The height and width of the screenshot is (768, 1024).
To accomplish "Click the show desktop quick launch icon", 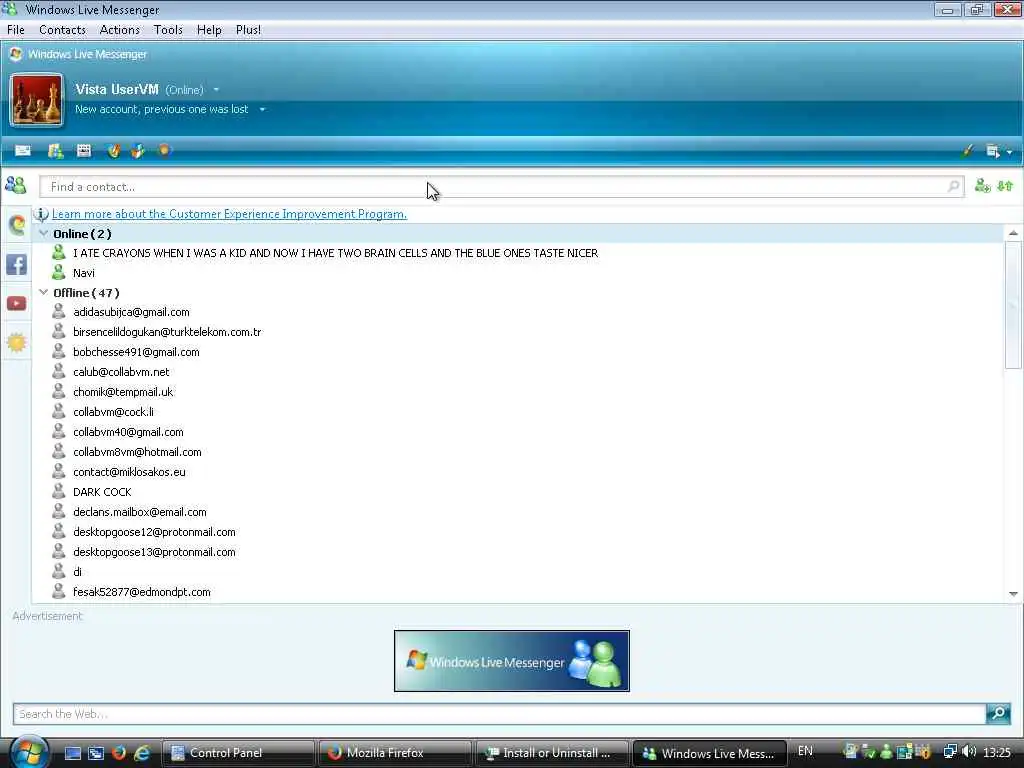I will coord(72,753).
